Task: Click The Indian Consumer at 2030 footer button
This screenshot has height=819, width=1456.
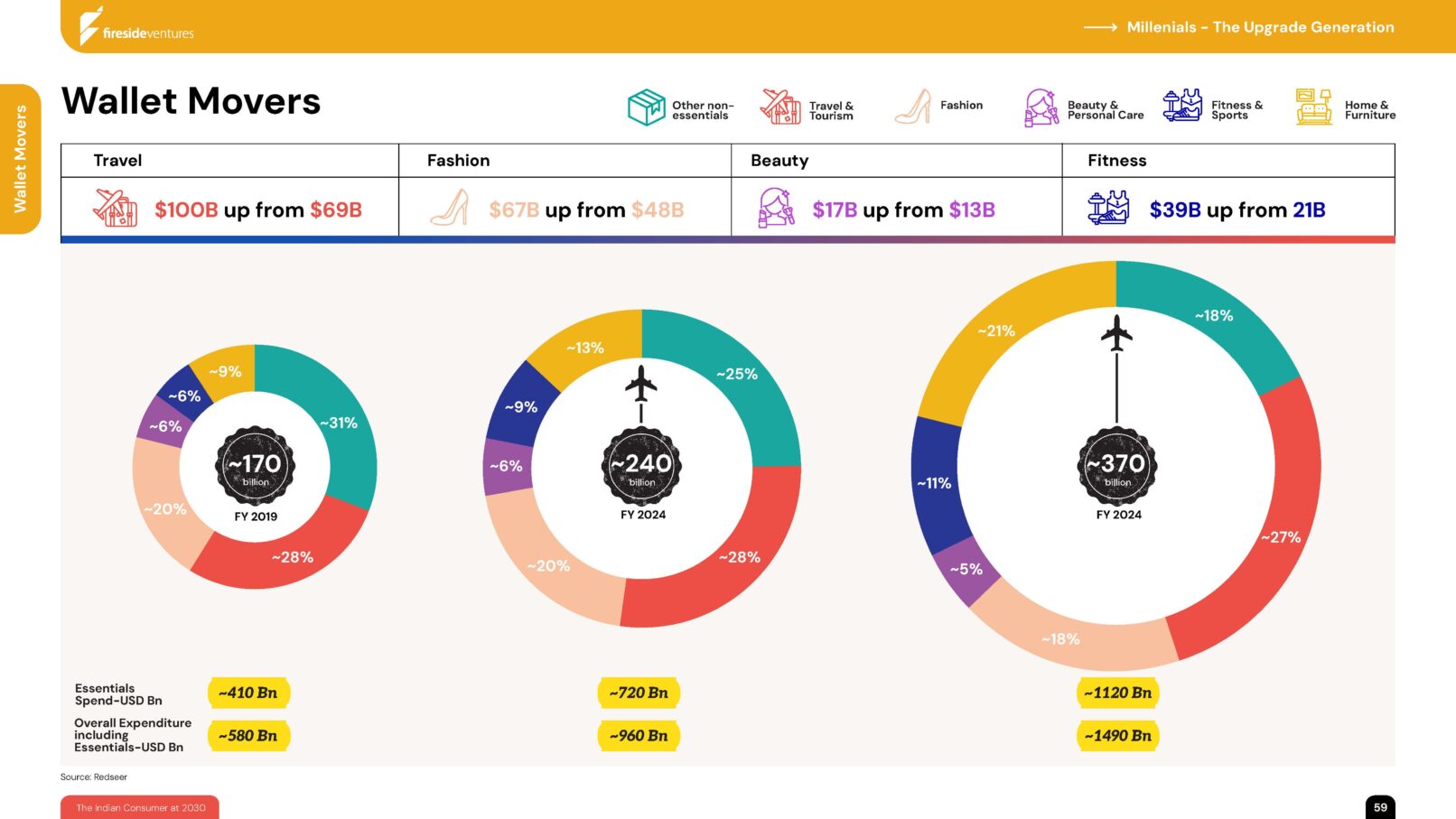Action: tap(140, 807)
